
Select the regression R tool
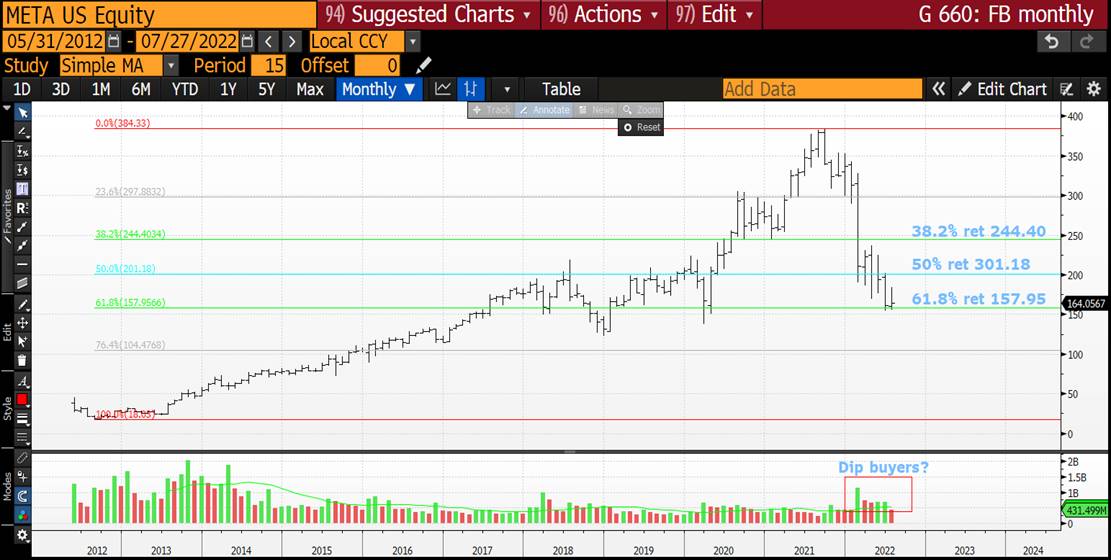22,208
